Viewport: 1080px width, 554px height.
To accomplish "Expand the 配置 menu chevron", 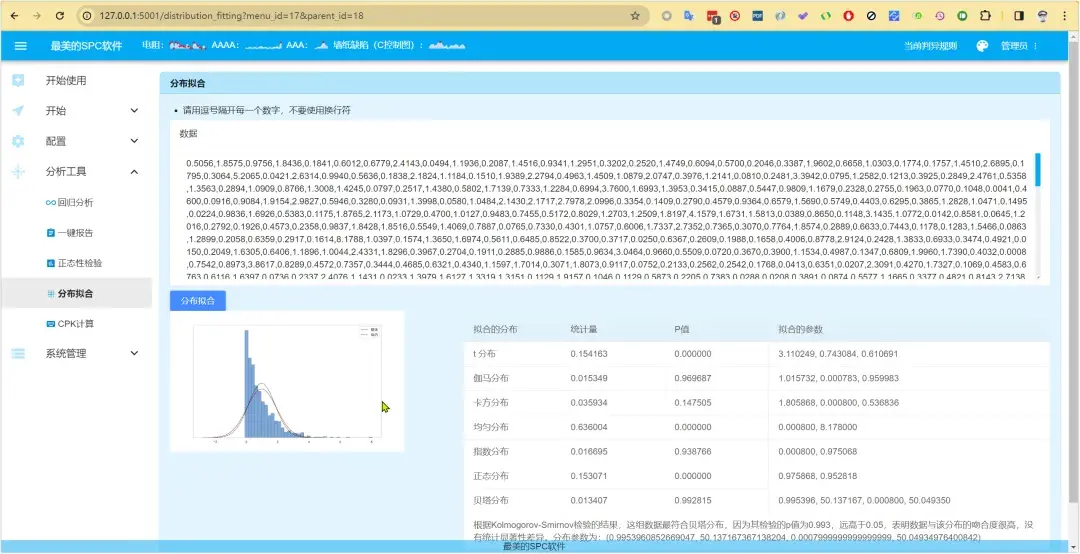I will (x=134, y=141).
